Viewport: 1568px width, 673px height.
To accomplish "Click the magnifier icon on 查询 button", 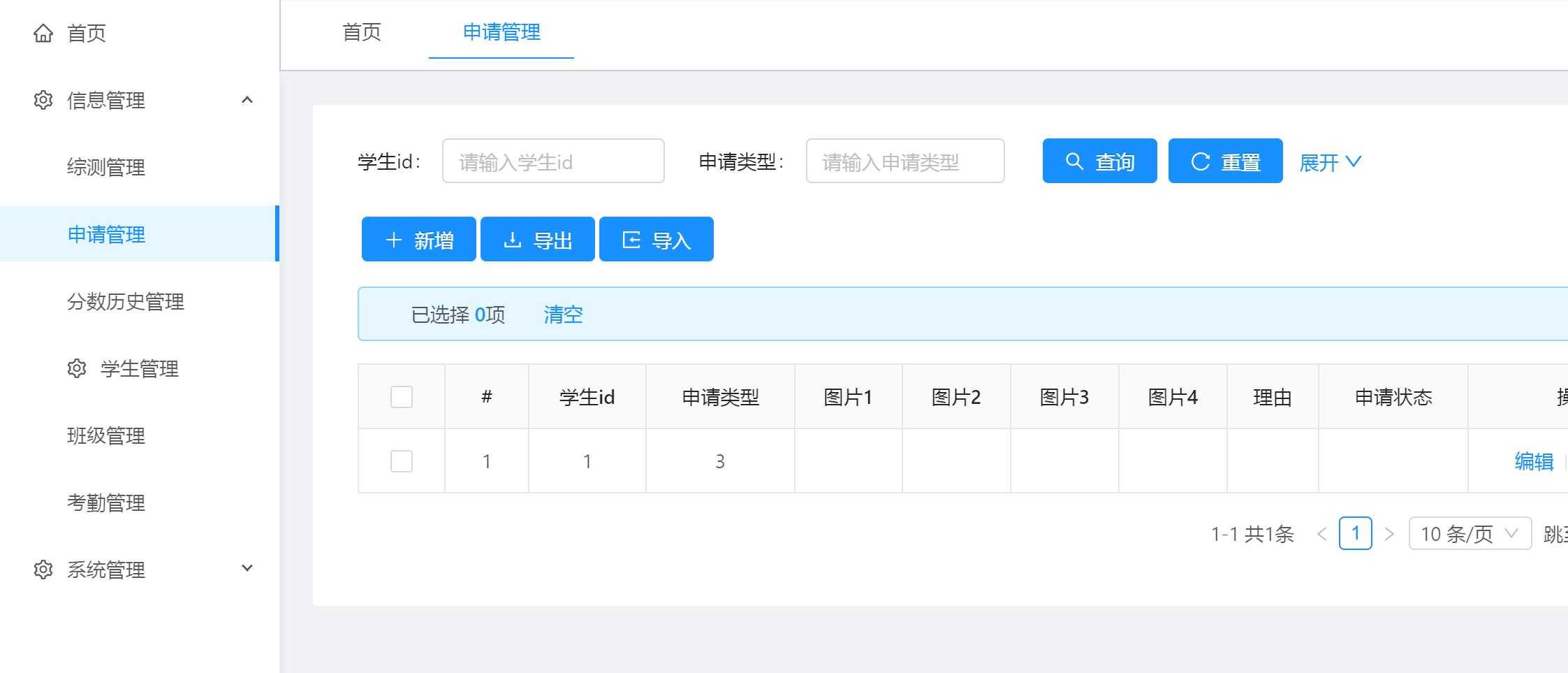I will (x=1074, y=161).
